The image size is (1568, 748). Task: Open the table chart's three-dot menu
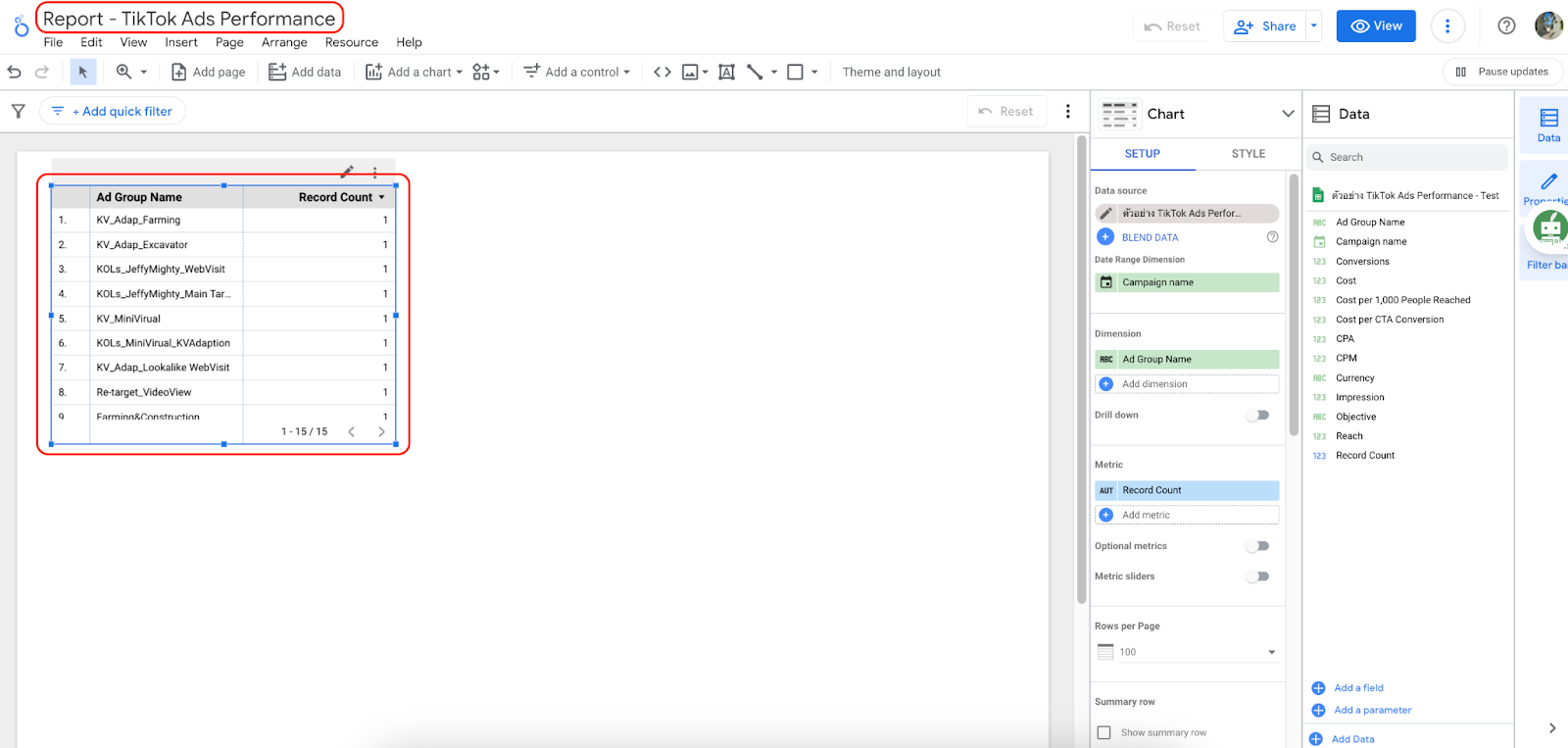tap(374, 172)
